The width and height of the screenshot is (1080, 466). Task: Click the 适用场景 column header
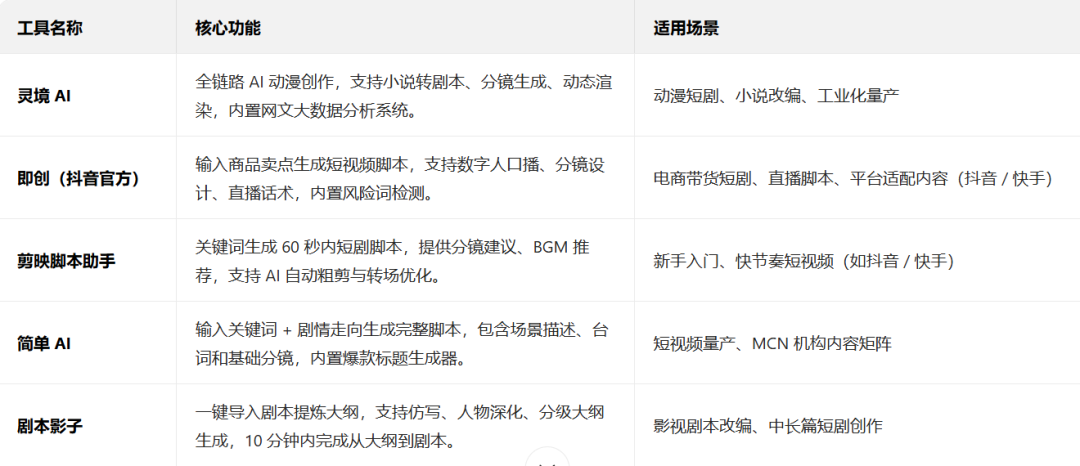pyautogui.click(x=857, y=27)
